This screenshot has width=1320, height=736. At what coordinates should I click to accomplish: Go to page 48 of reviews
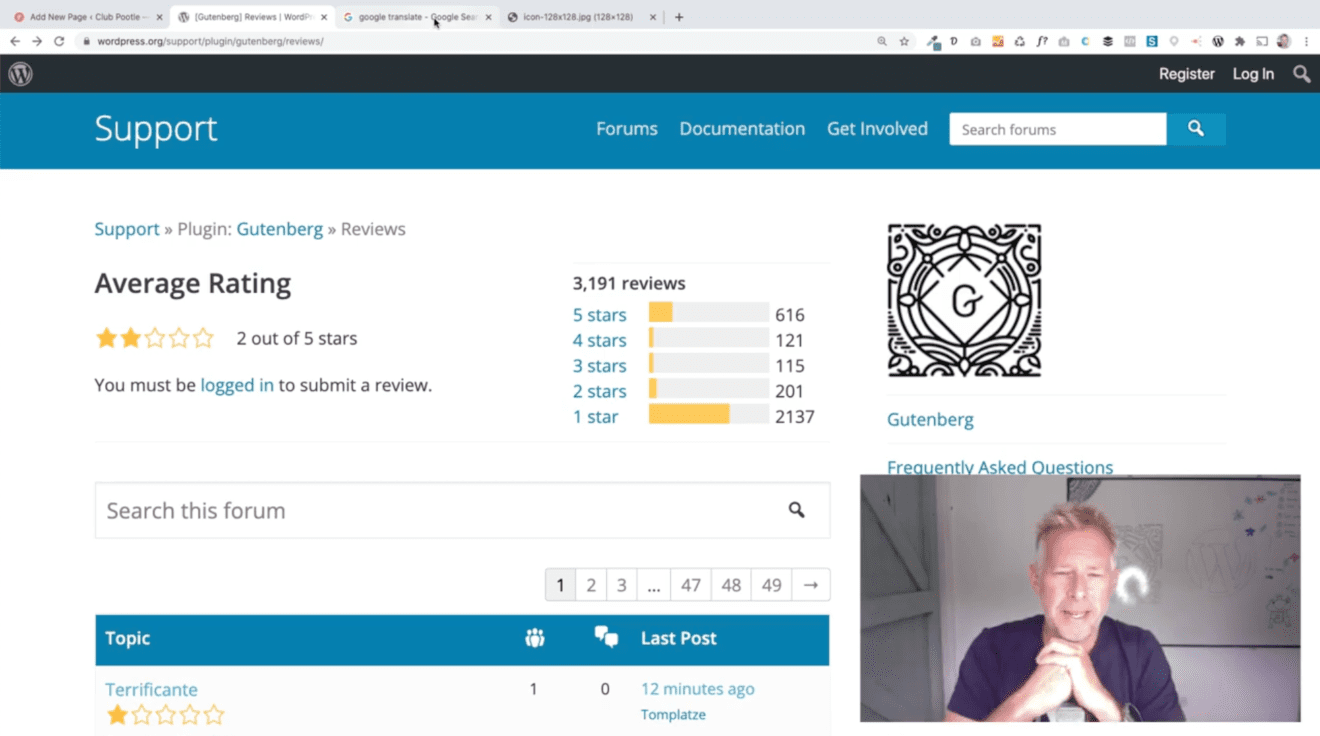pyautogui.click(x=731, y=585)
